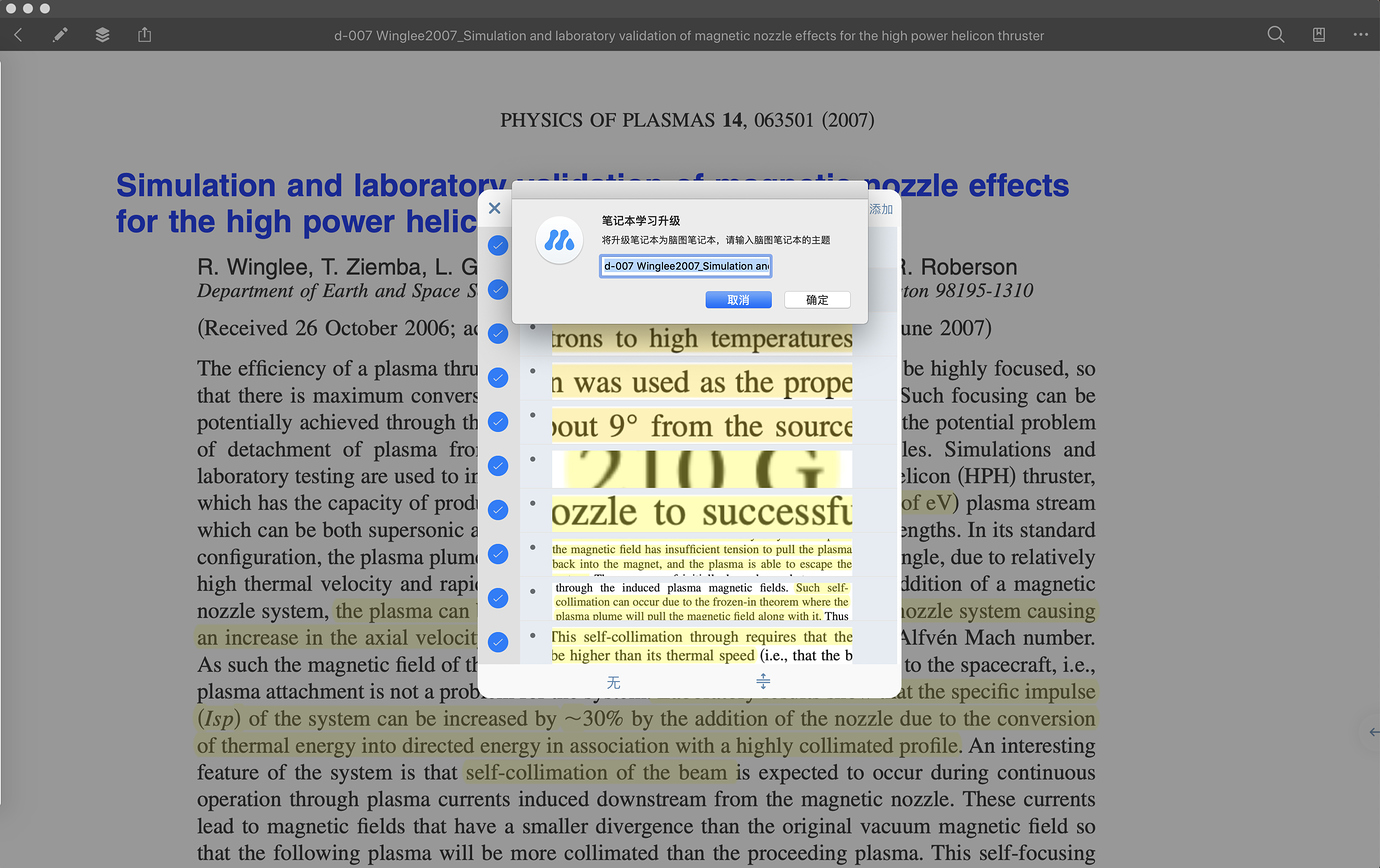This screenshot has height=868, width=1380.
Task: Open the bookmark/outline icon
Action: coord(1318,34)
